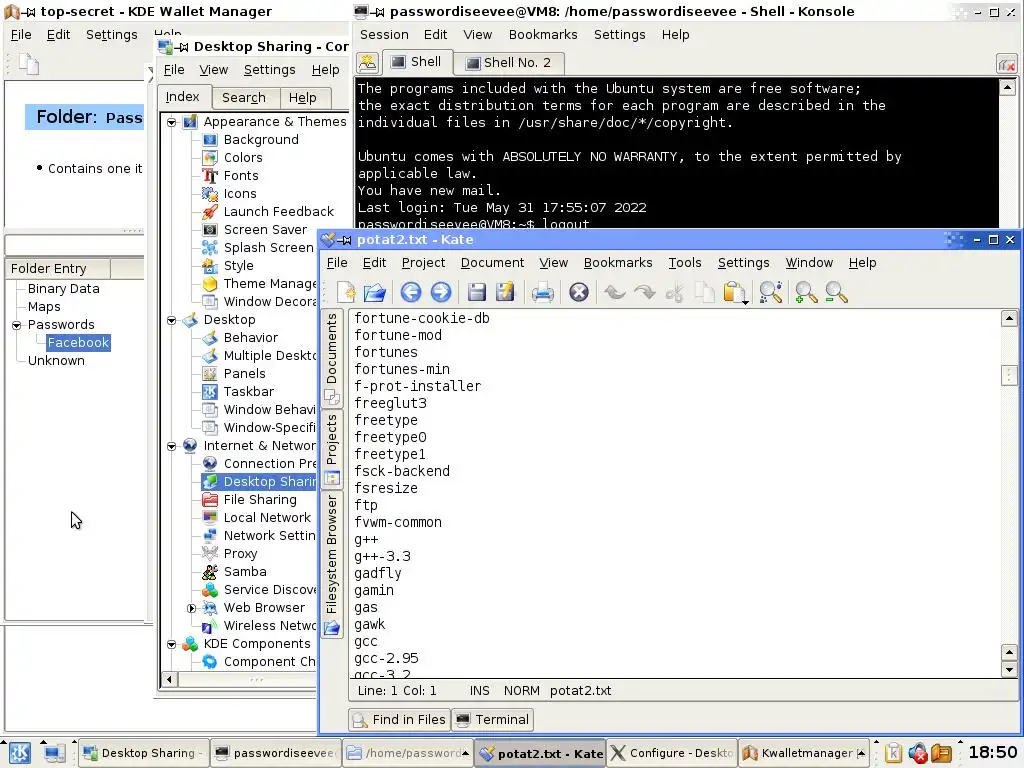Print potat2.txt using the printer icon

click(542, 293)
